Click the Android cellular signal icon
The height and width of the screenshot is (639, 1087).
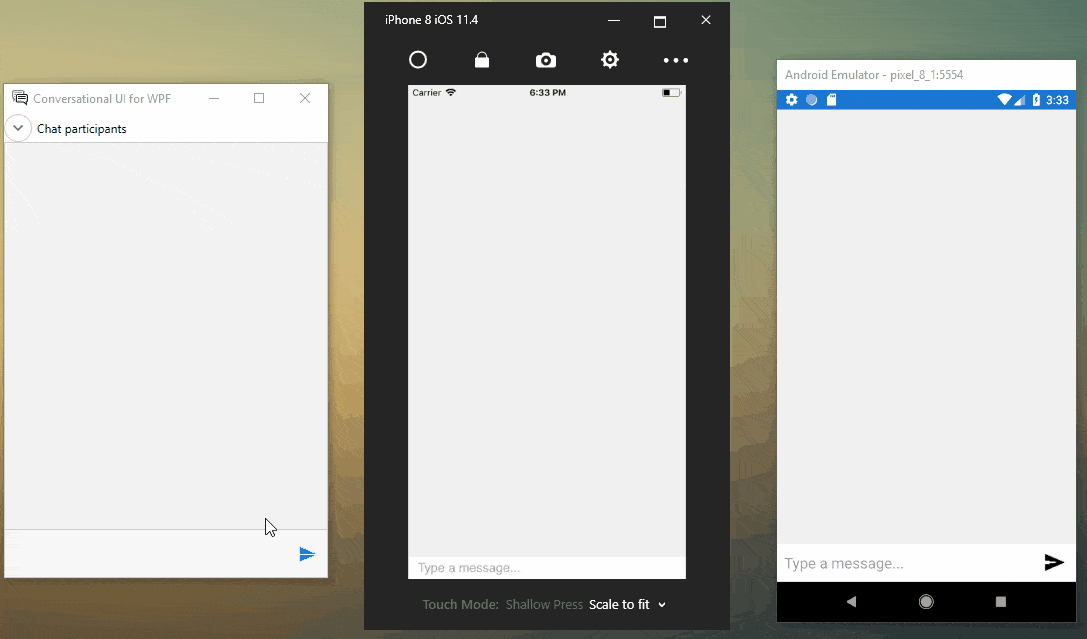pos(1019,100)
